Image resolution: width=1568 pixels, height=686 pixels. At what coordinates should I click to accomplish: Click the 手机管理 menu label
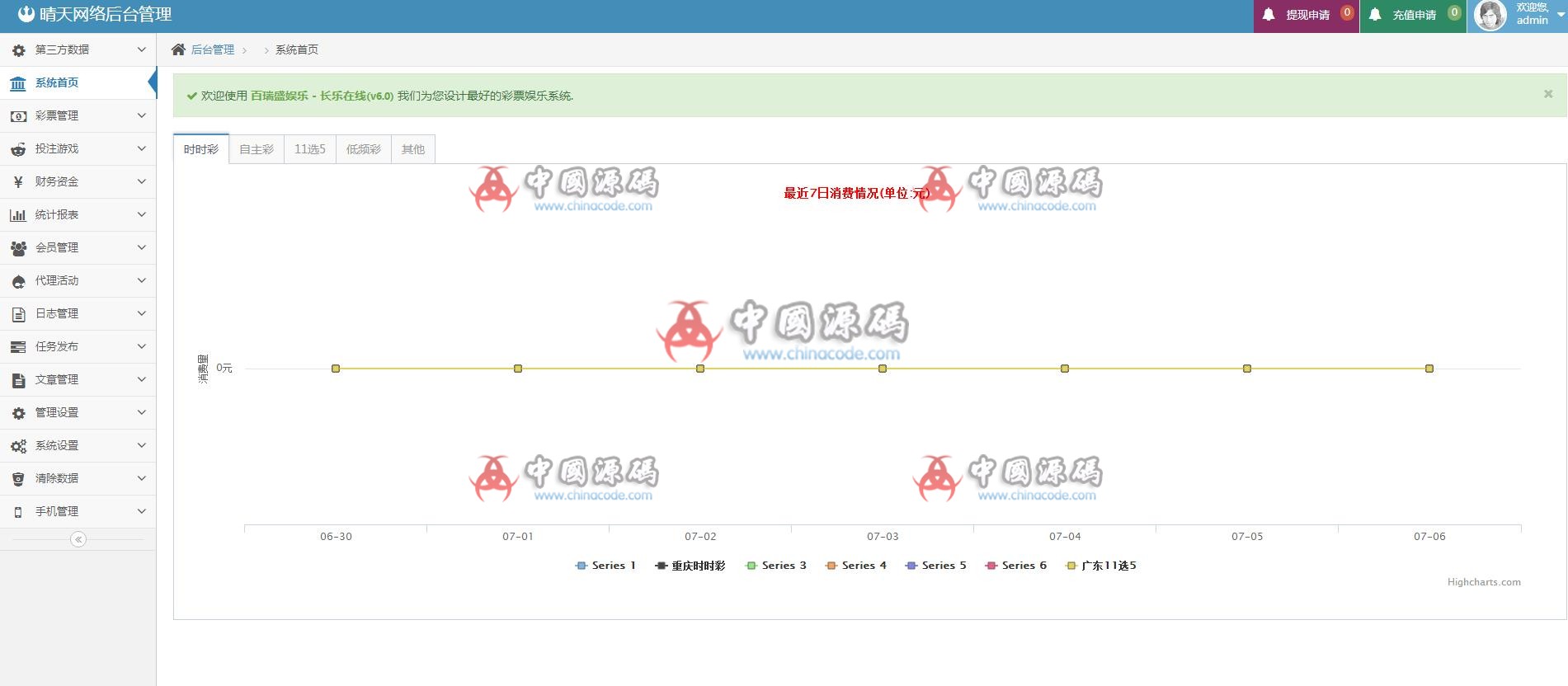click(x=57, y=511)
